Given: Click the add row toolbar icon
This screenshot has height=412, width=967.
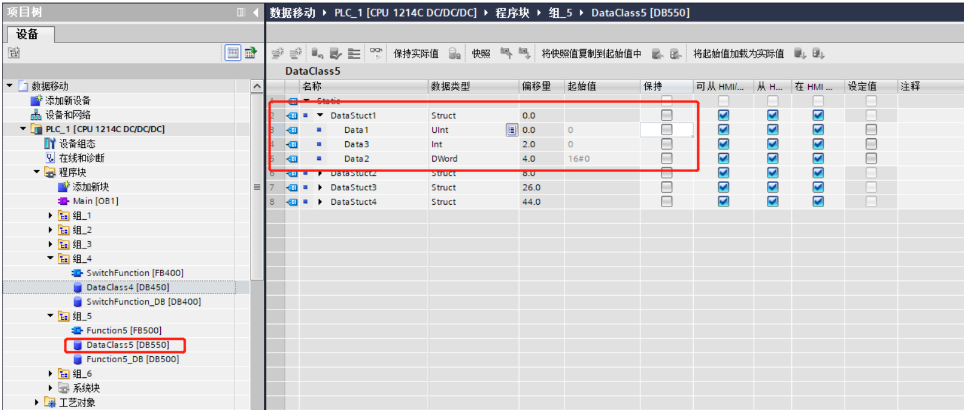Looking at the screenshot, I should tap(295, 54).
